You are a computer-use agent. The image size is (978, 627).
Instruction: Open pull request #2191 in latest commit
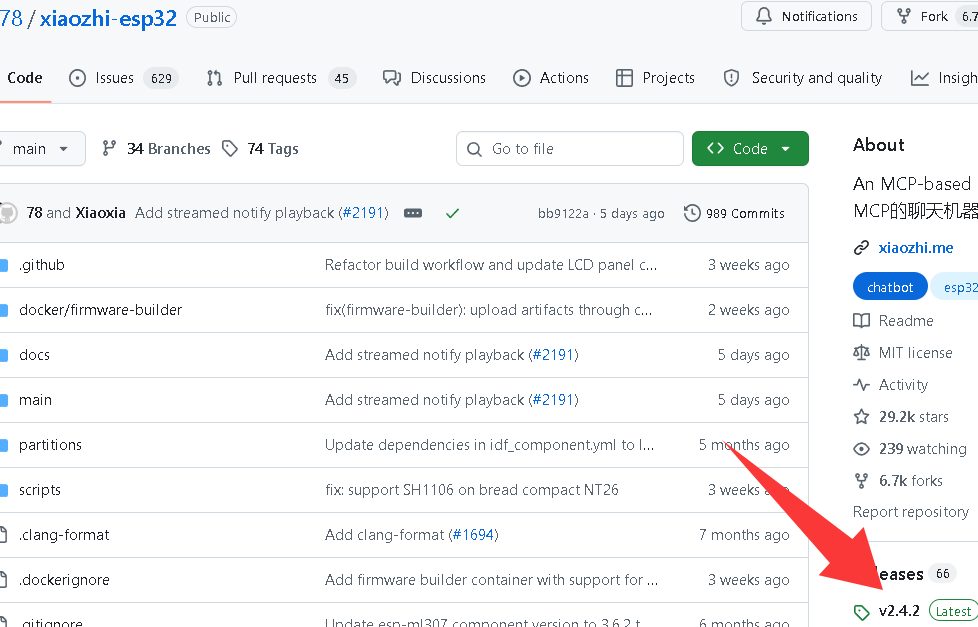[364, 213]
